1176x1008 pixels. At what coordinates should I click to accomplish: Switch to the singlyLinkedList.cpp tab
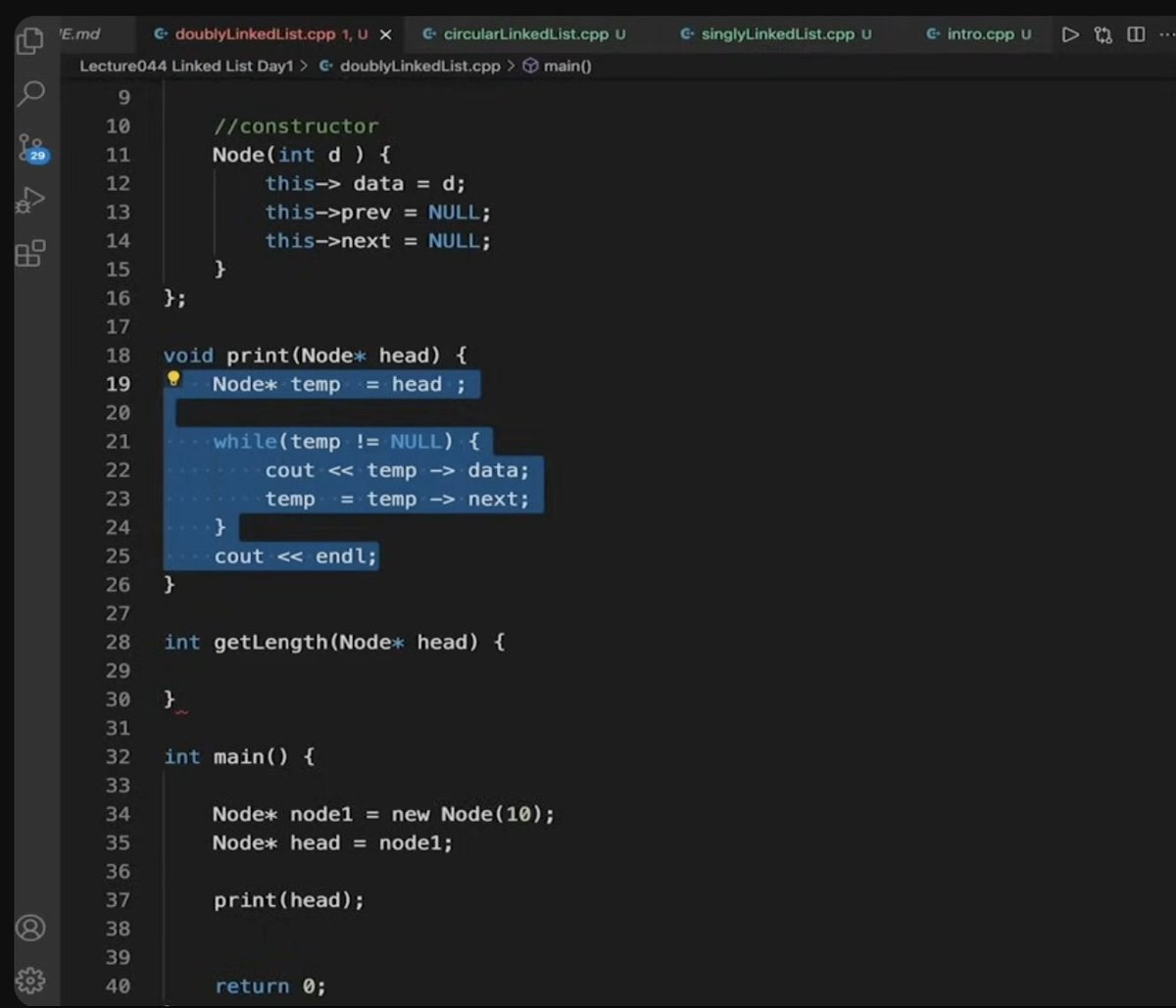pos(777,34)
